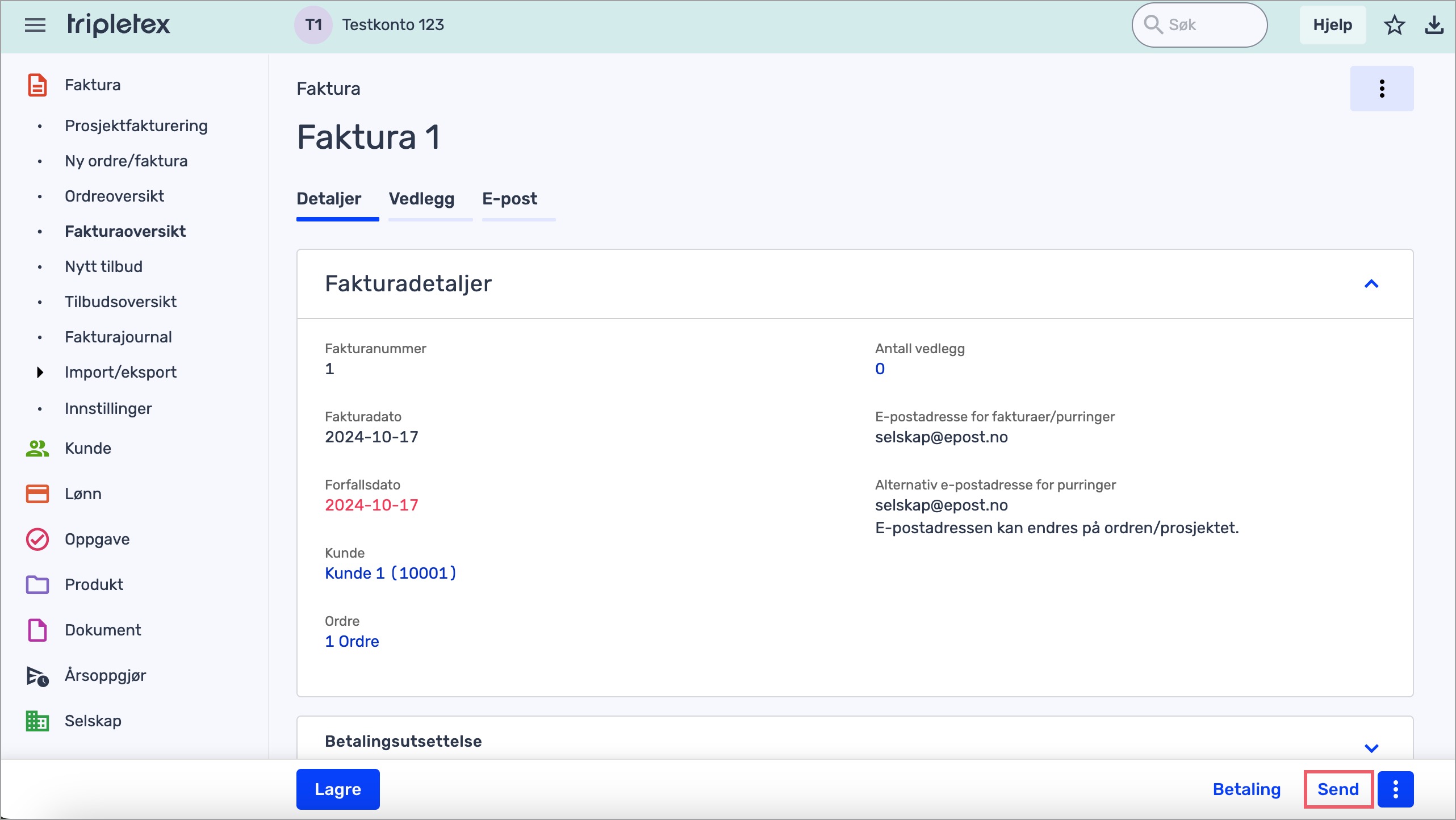Switch to the Vedlegg tab
This screenshot has height=820, width=1456.
point(421,199)
